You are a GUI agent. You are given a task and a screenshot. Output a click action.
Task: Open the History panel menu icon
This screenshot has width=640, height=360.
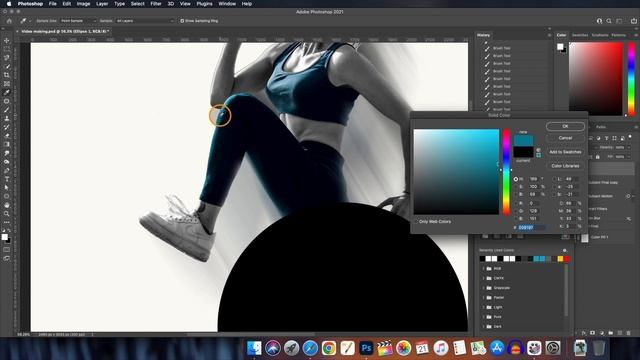549,35
